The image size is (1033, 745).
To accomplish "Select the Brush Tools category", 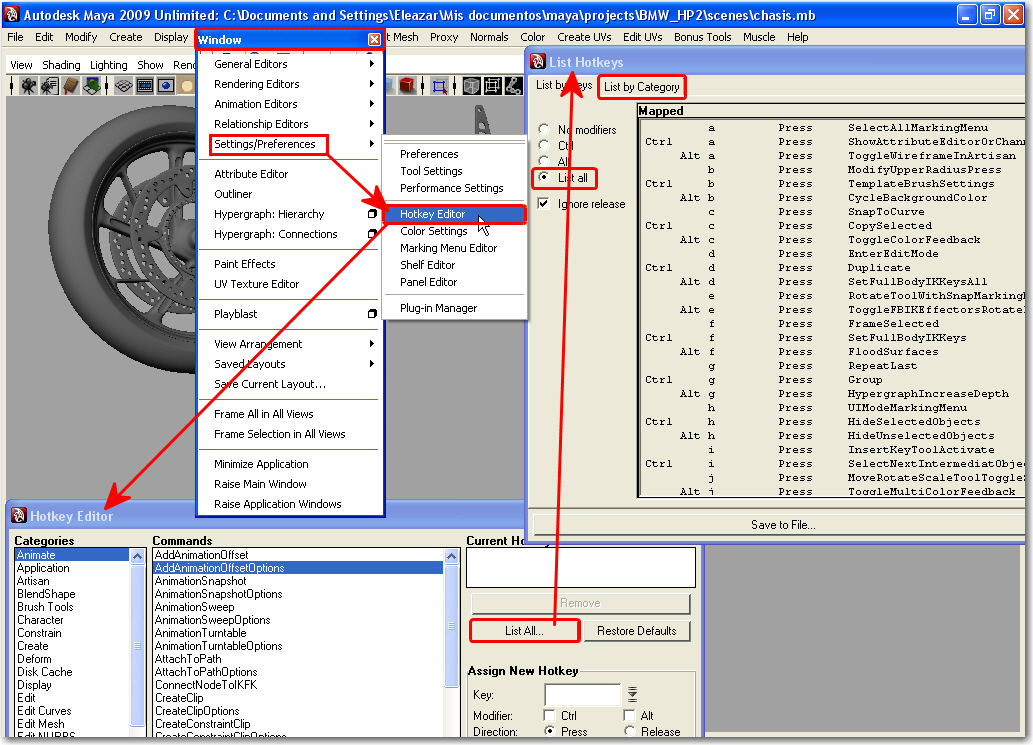I will (x=45, y=607).
